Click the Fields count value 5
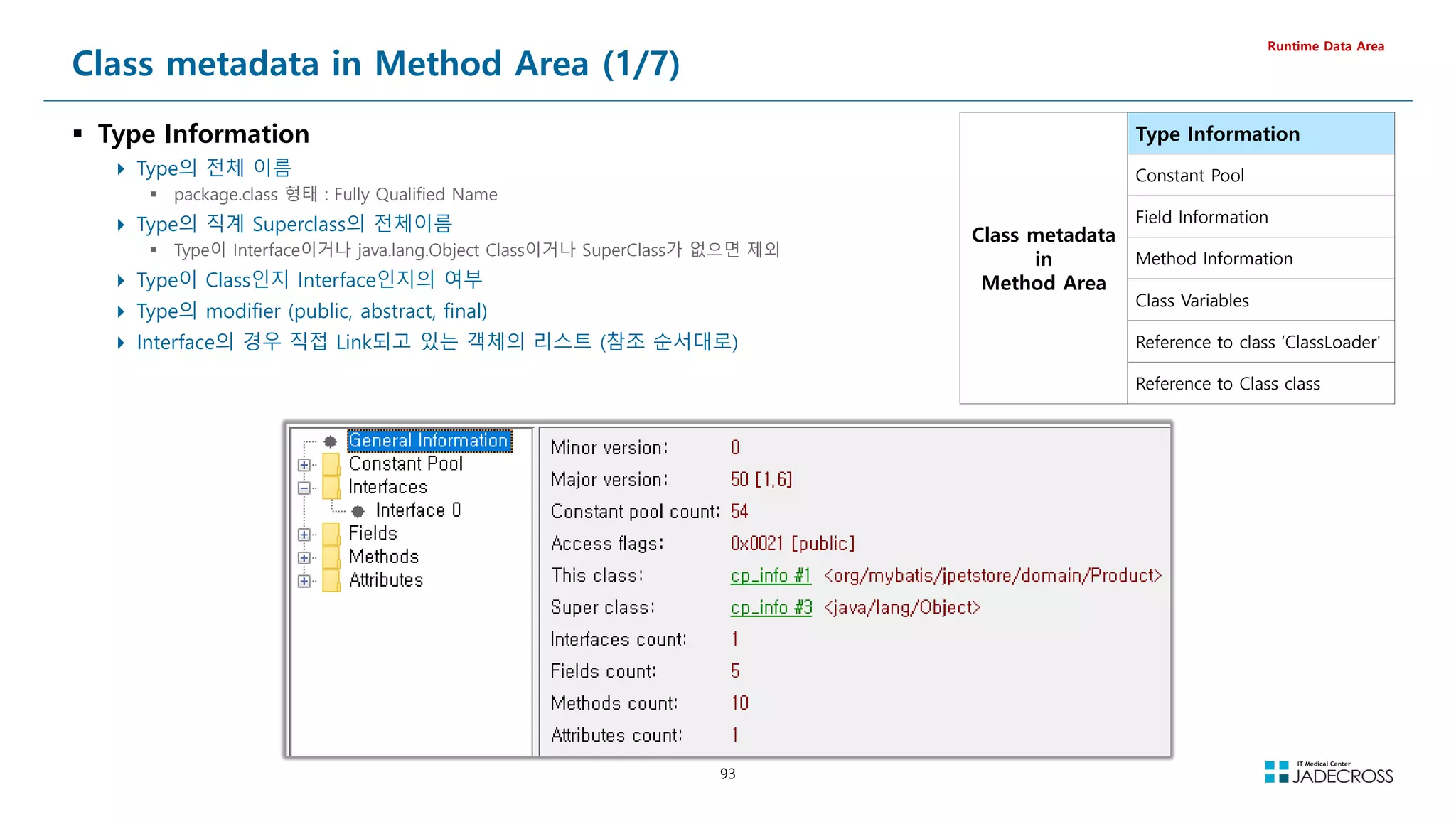1456x819 pixels. tap(735, 671)
